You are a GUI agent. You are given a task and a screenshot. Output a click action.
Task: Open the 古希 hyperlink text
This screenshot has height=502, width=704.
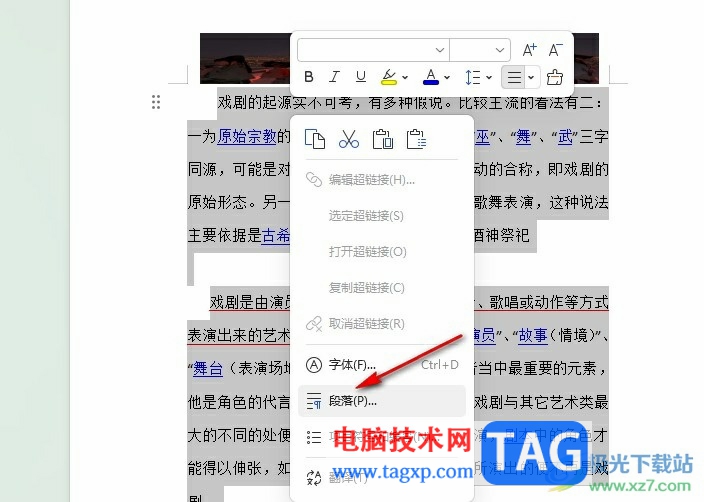click(276, 235)
